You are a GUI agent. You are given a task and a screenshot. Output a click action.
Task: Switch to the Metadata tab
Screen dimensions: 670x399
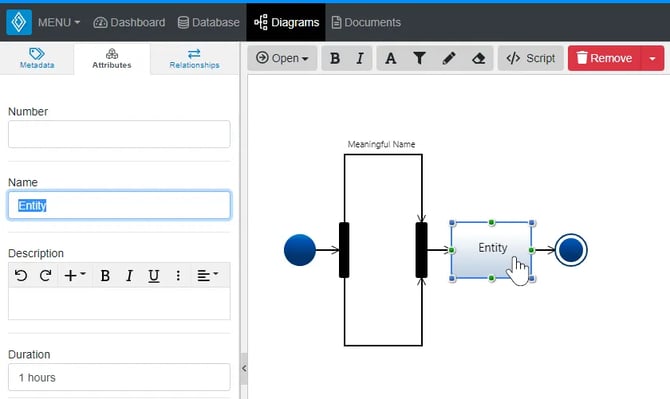pyautogui.click(x=37, y=59)
